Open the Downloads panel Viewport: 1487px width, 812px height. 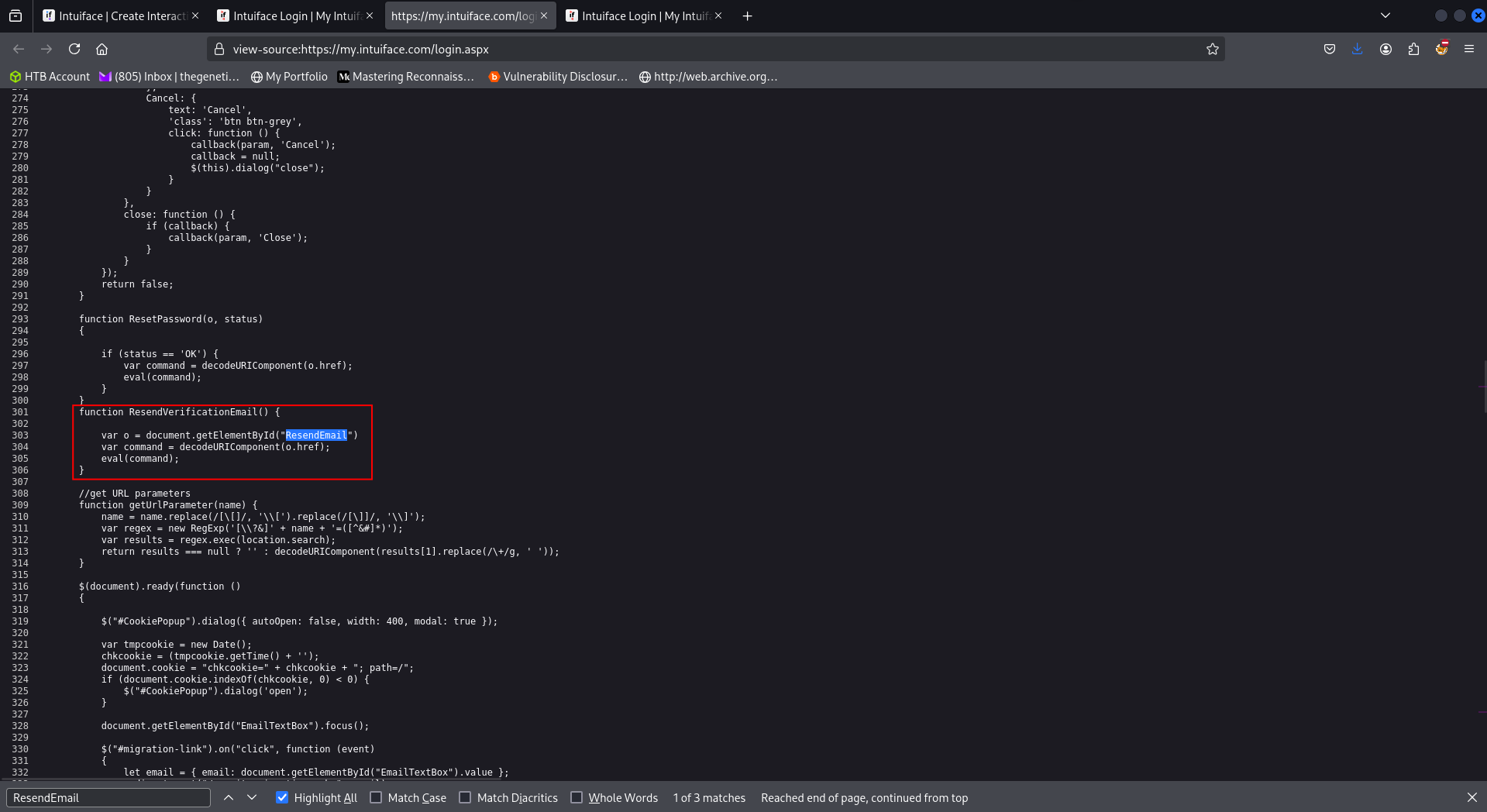tap(1357, 49)
